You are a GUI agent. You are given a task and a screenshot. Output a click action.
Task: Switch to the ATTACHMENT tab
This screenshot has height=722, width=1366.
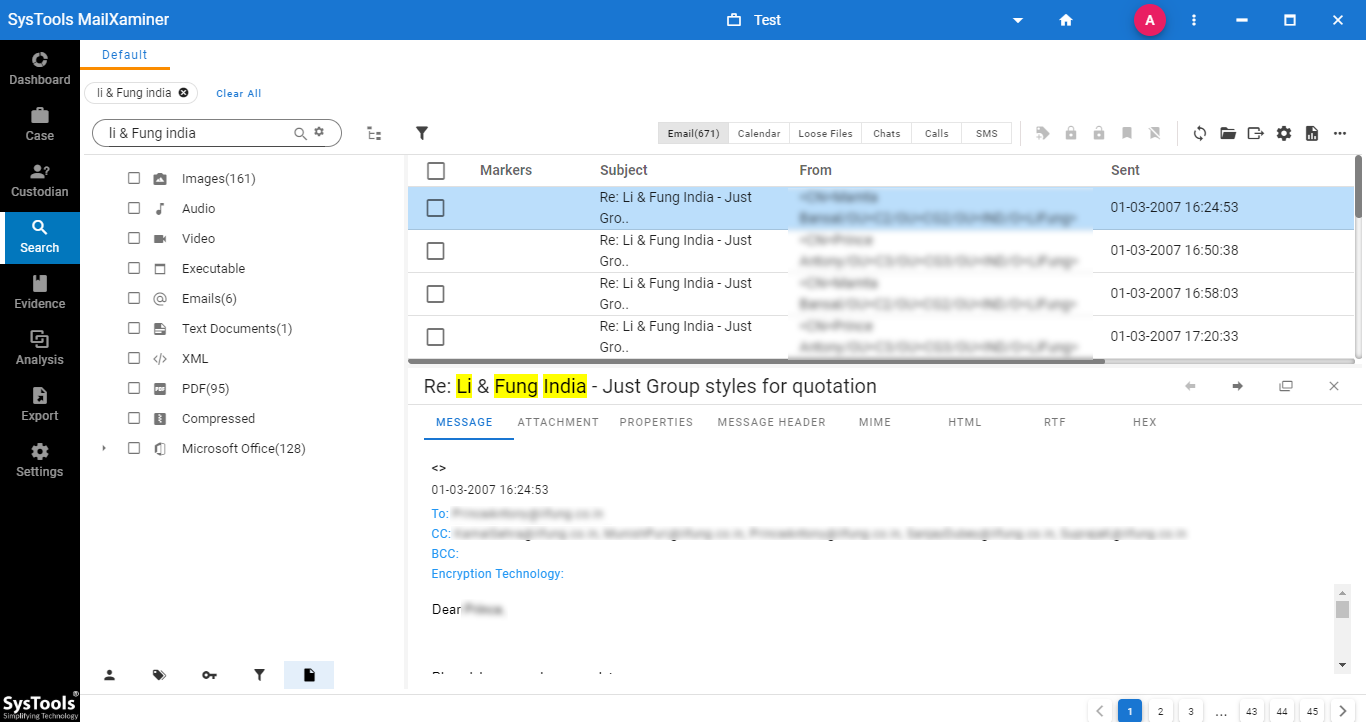[558, 422]
